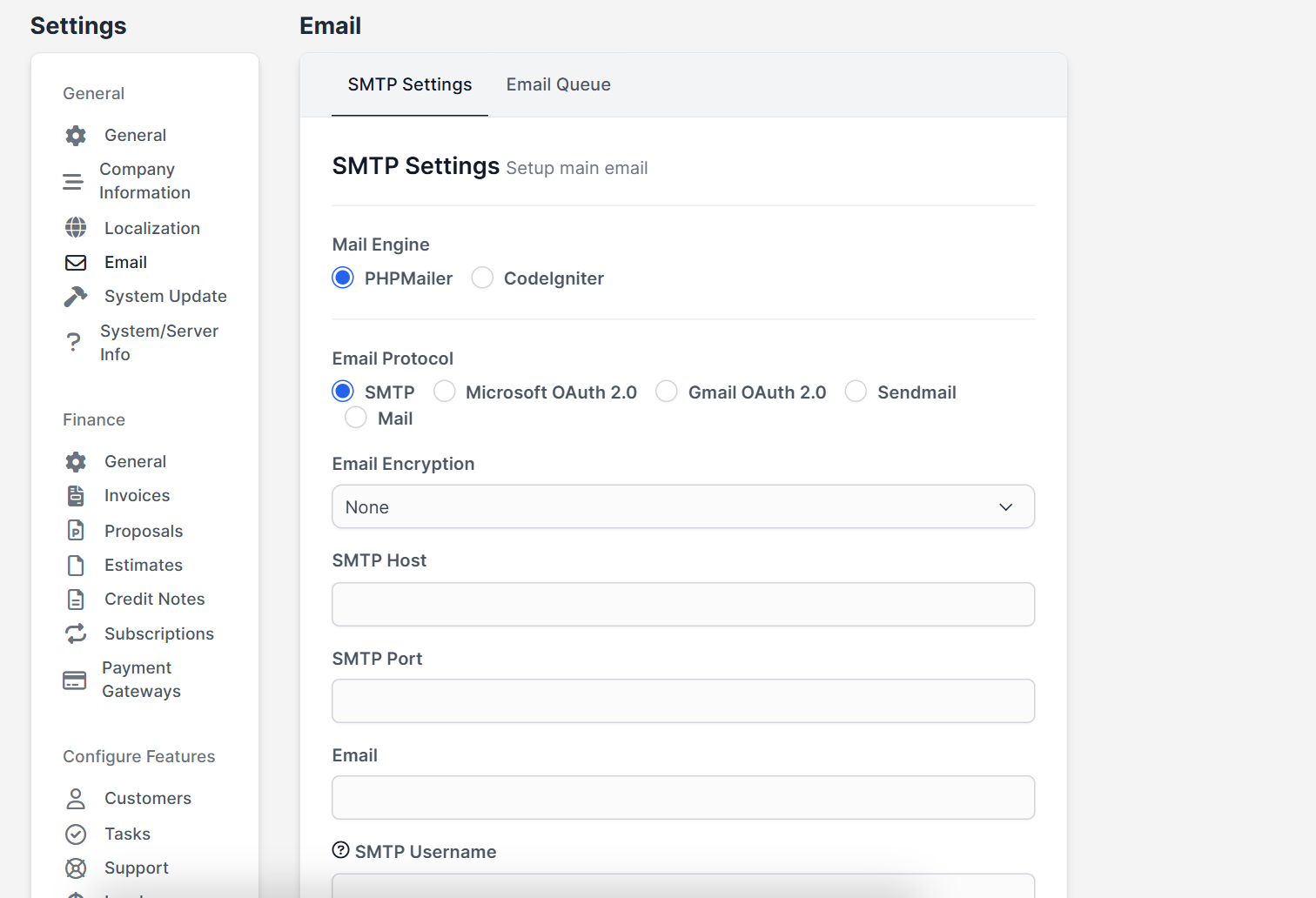This screenshot has height=898, width=1316.
Task: Focus the SMTP Host field
Action: pos(683,604)
